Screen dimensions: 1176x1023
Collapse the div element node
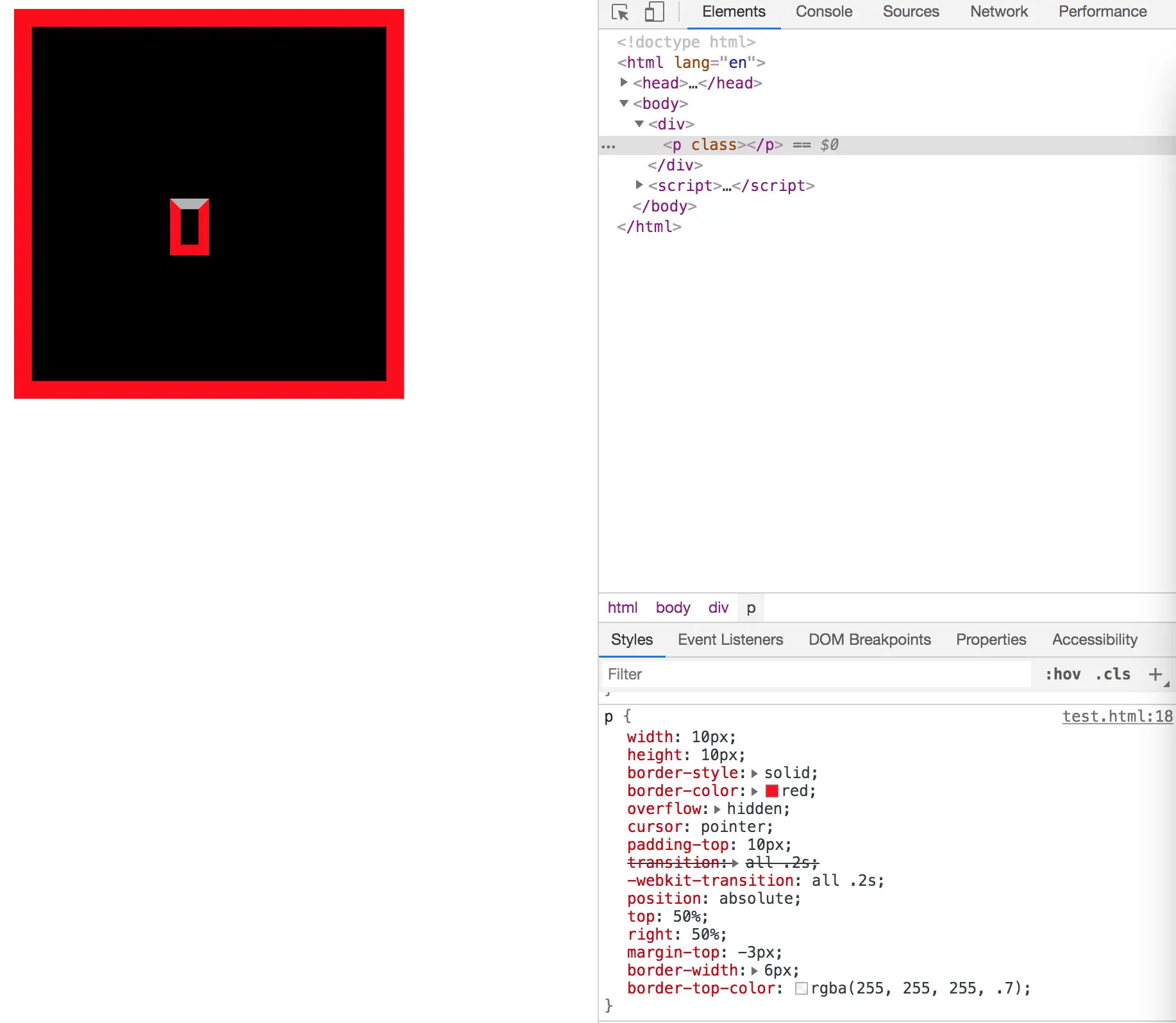click(x=639, y=124)
